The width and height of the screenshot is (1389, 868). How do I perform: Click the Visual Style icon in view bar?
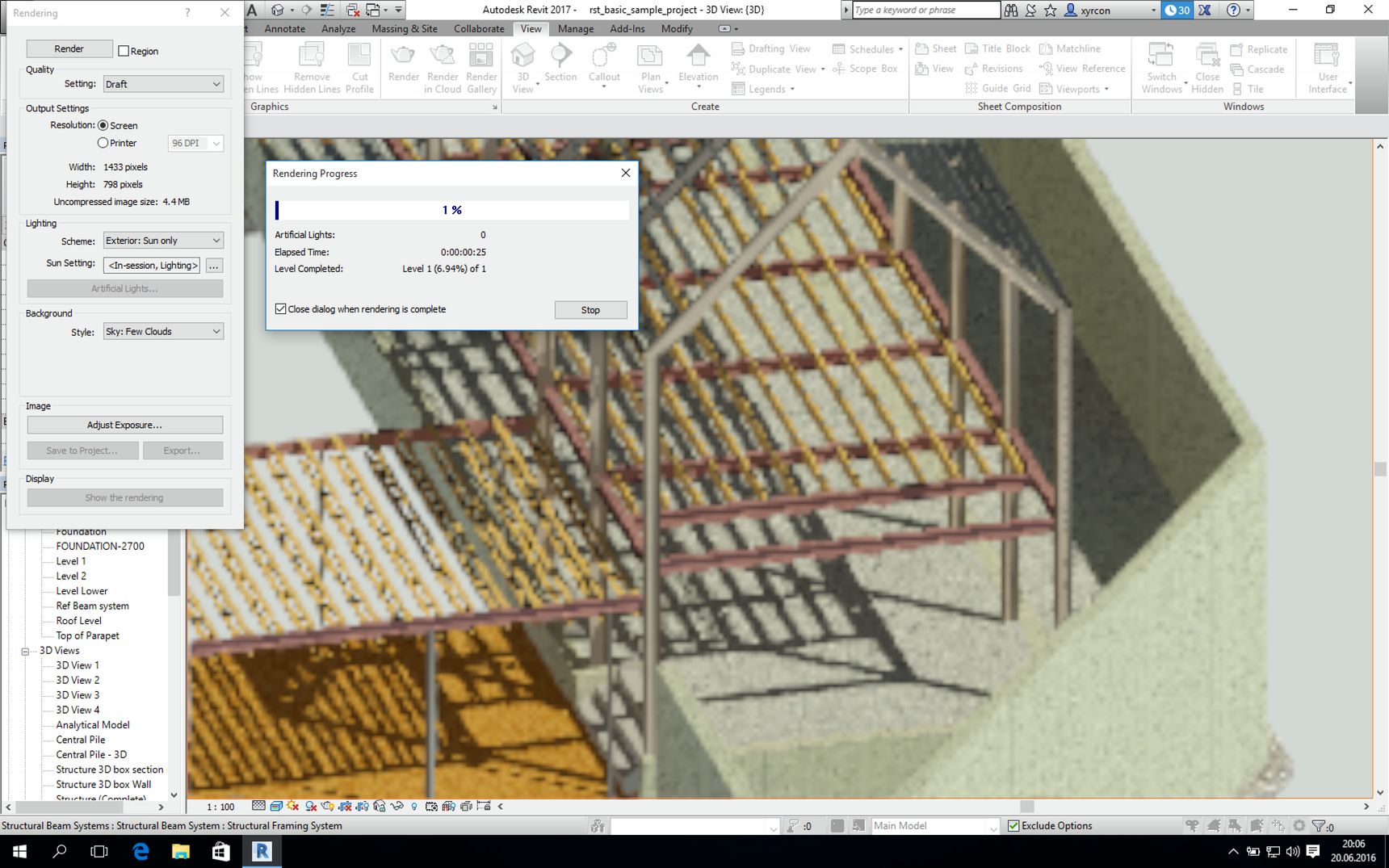coord(275,806)
